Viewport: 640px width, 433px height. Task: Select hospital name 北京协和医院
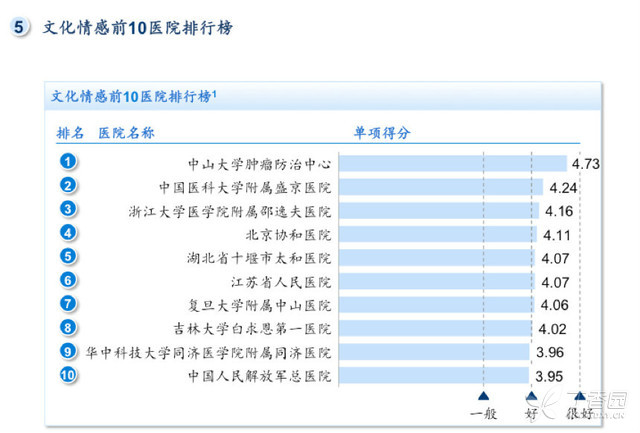(288, 235)
